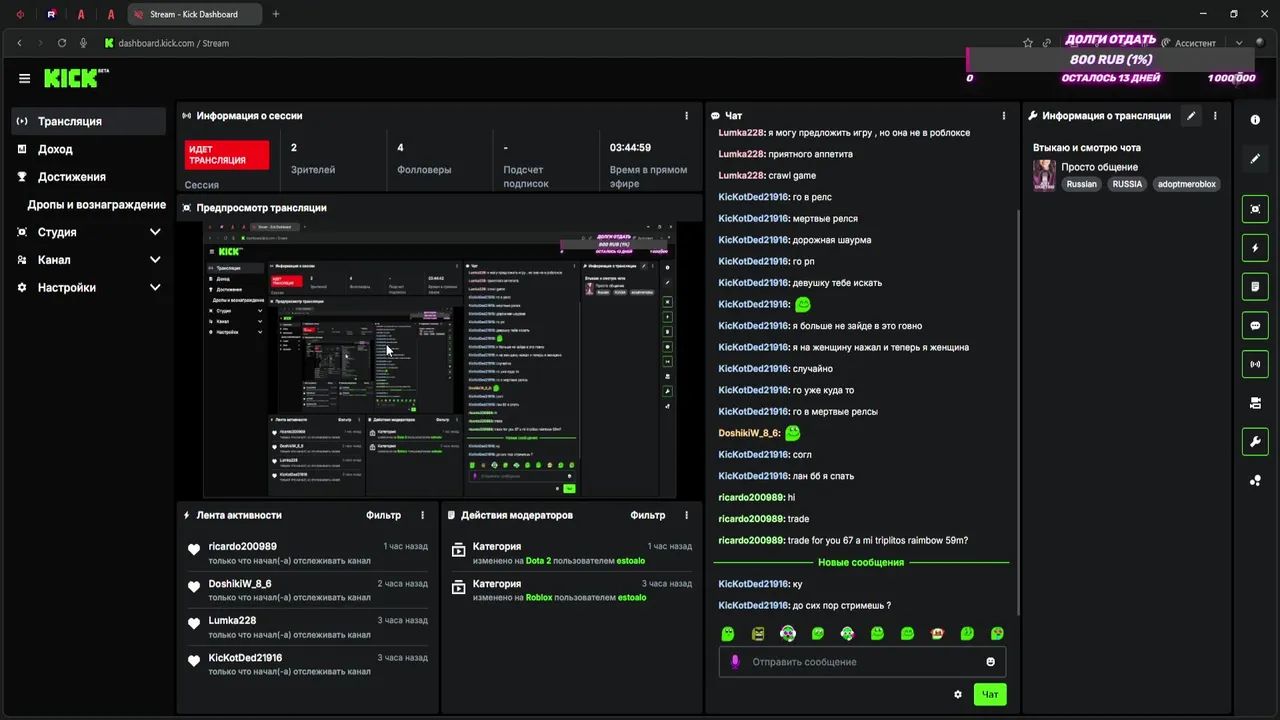Click the Просто общение category thumbnail
Image resolution: width=1280 pixels, height=720 pixels.
1044,175
